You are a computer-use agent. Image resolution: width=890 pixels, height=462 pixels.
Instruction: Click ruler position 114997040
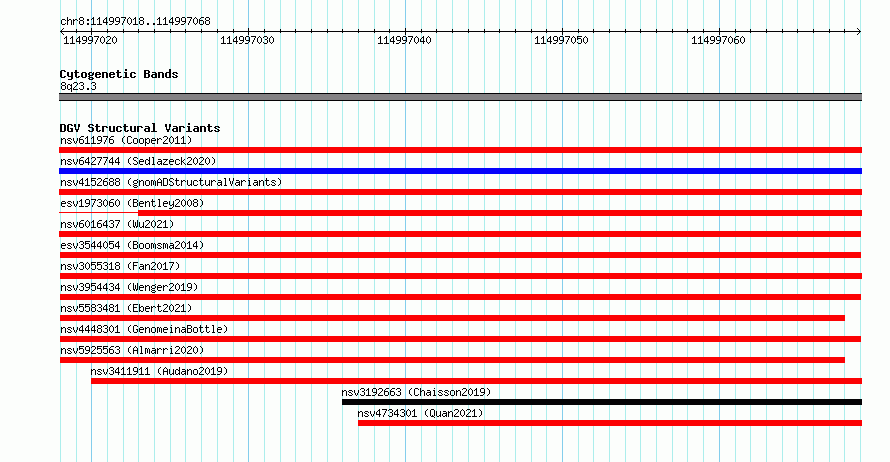click(404, 40)
